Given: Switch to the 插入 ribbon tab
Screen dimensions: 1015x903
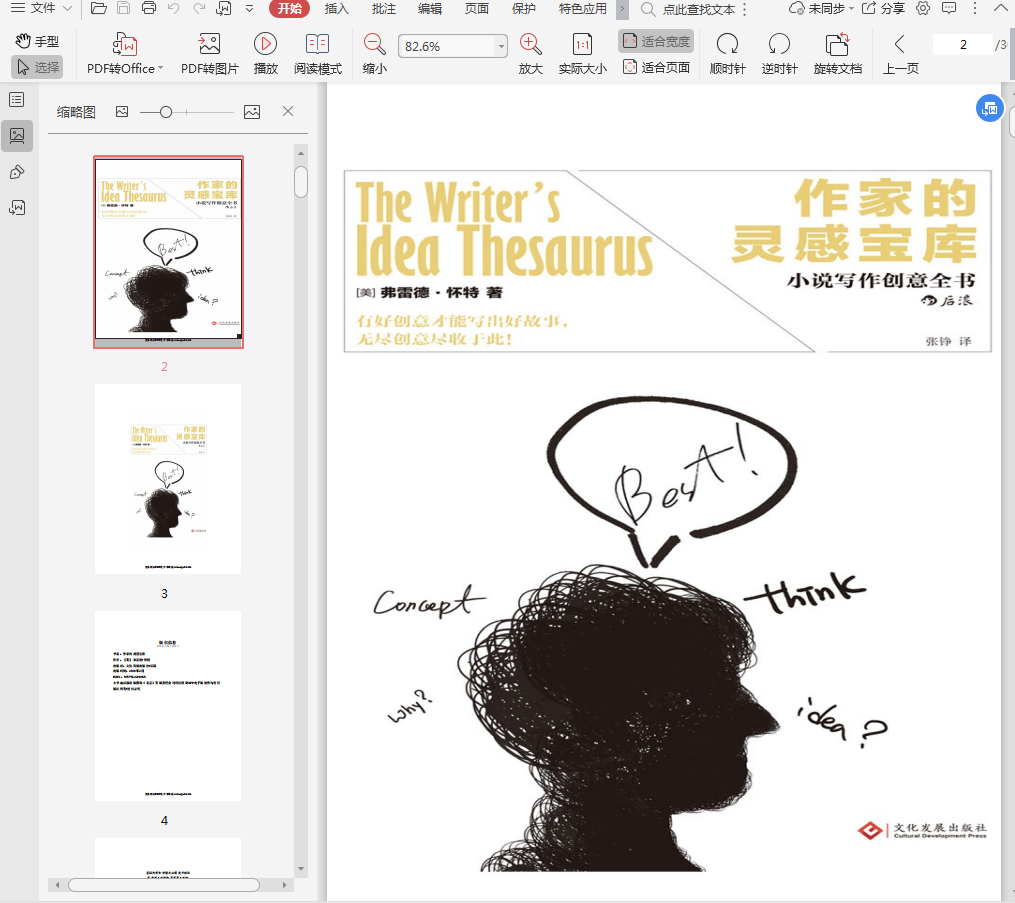Looking at the screenshot, I should 337,9.
